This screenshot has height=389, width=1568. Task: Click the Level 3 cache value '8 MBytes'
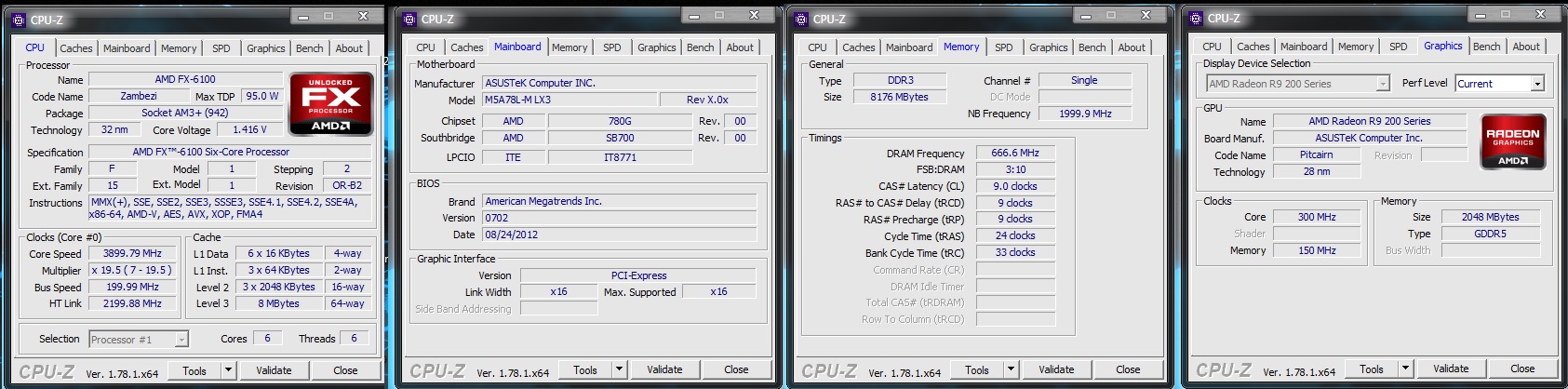tap(279, 303)
